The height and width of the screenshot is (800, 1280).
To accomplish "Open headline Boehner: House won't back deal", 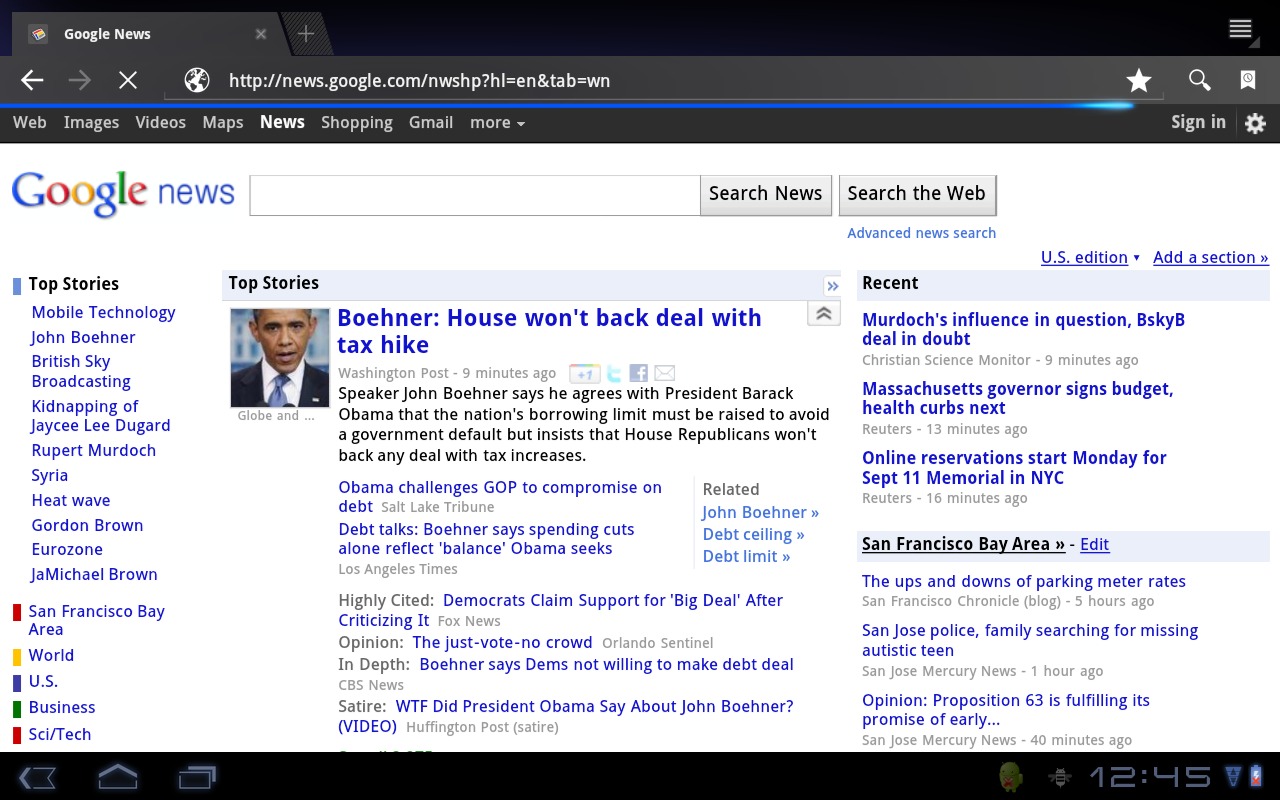I will [550, 331].
